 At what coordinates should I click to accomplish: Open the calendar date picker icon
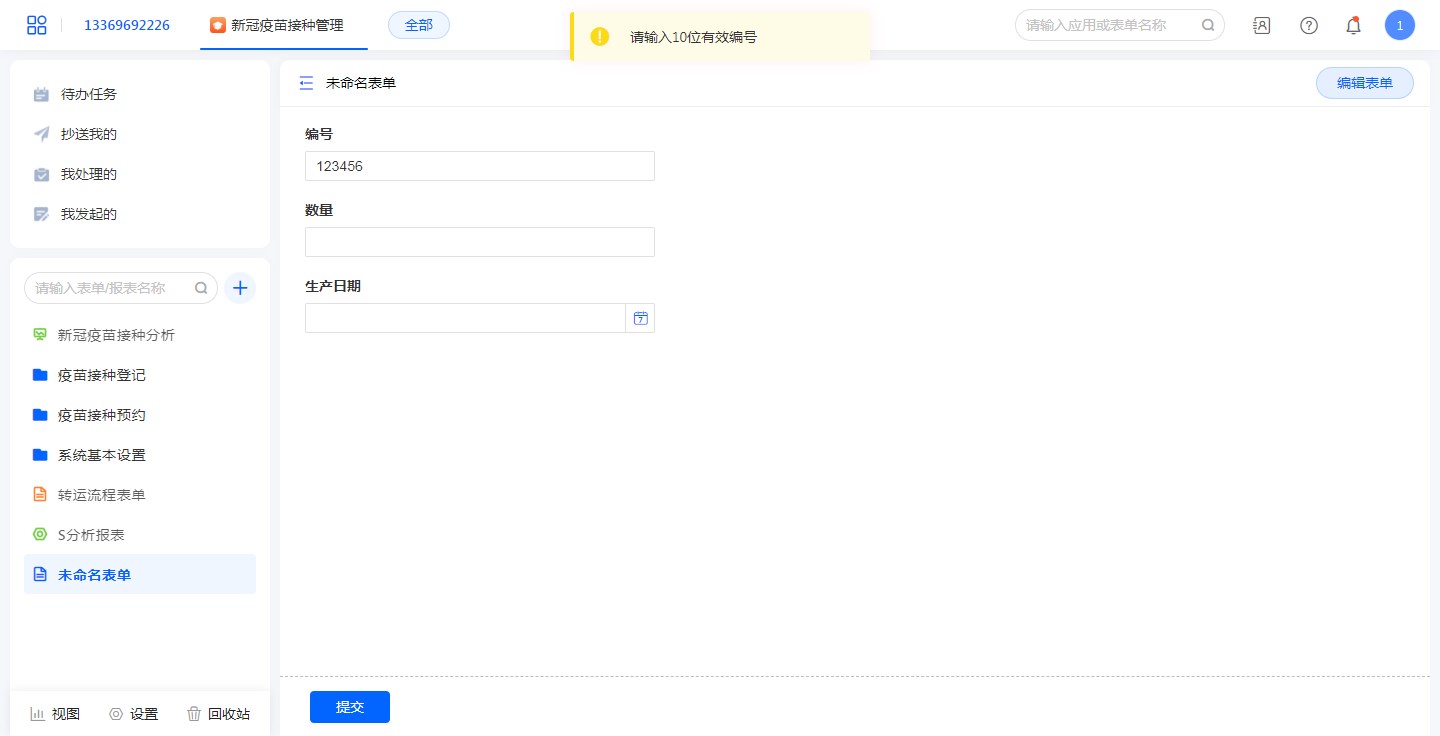pos(640,318)
